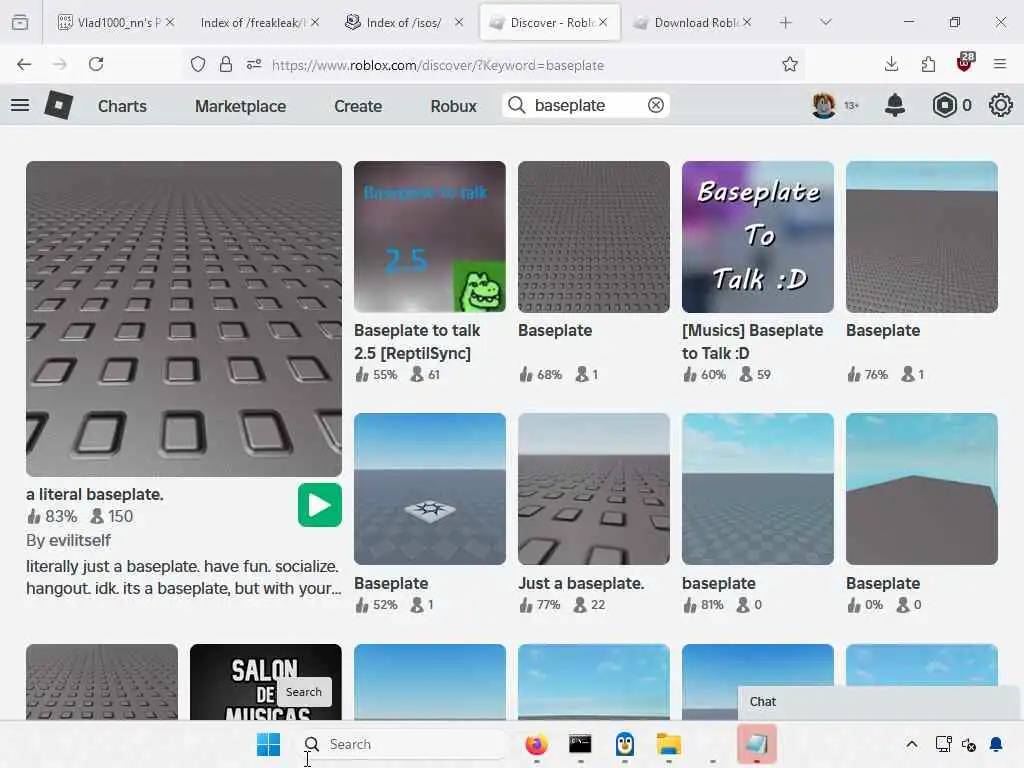Open the Firefox View icon
1024x768 pixels.
pos(20,23)
